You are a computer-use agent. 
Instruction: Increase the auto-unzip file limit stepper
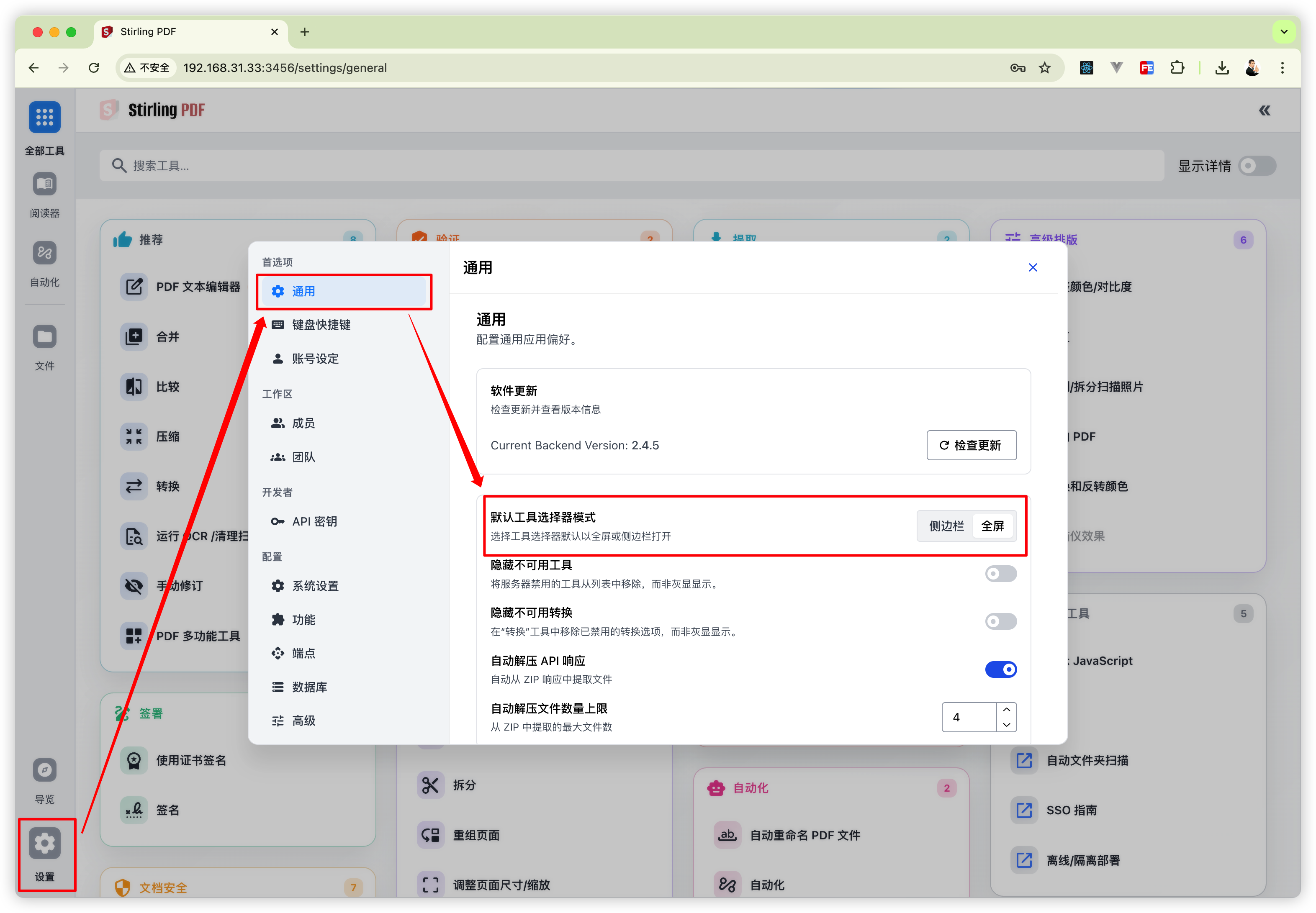(1006, 710)
